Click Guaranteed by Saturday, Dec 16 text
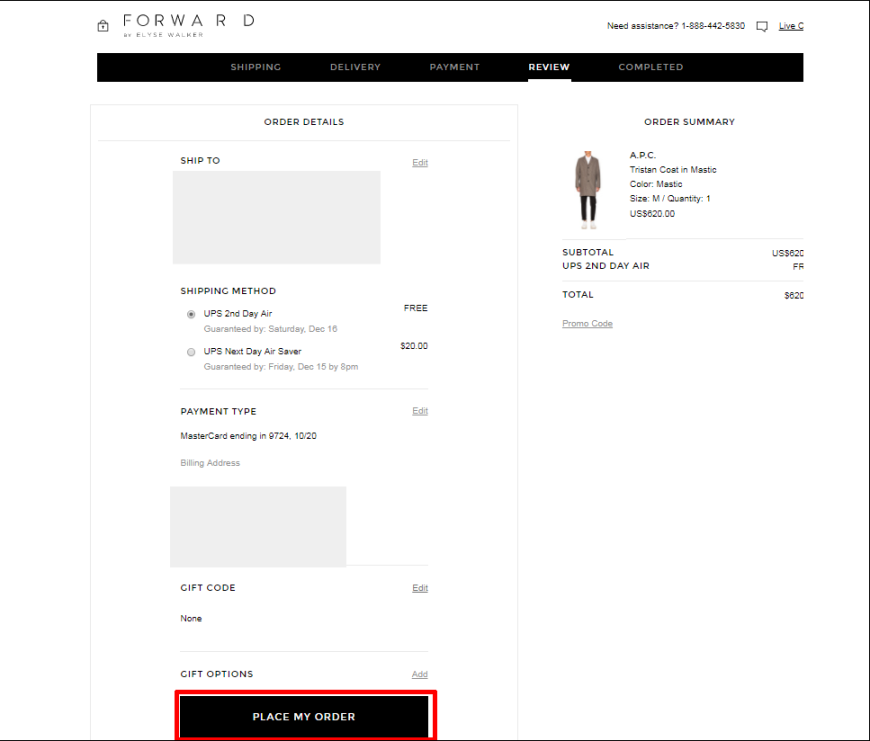870x741 pixels. pos(270,329)
